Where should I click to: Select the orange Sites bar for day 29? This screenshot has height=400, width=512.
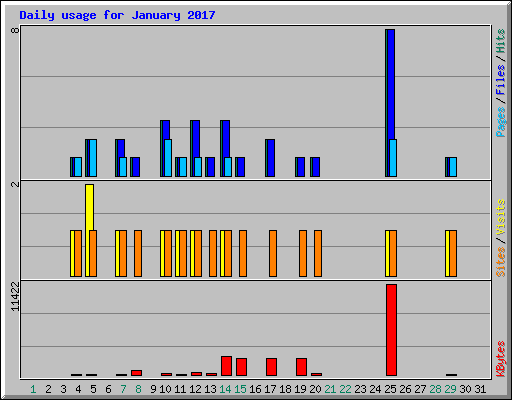[453, 253]
